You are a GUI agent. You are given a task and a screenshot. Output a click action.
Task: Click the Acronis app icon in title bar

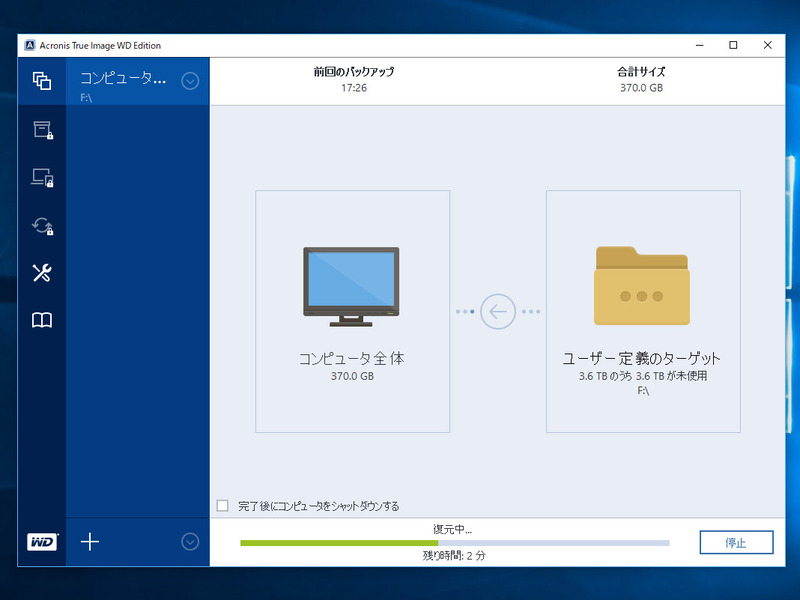[30, 45]
